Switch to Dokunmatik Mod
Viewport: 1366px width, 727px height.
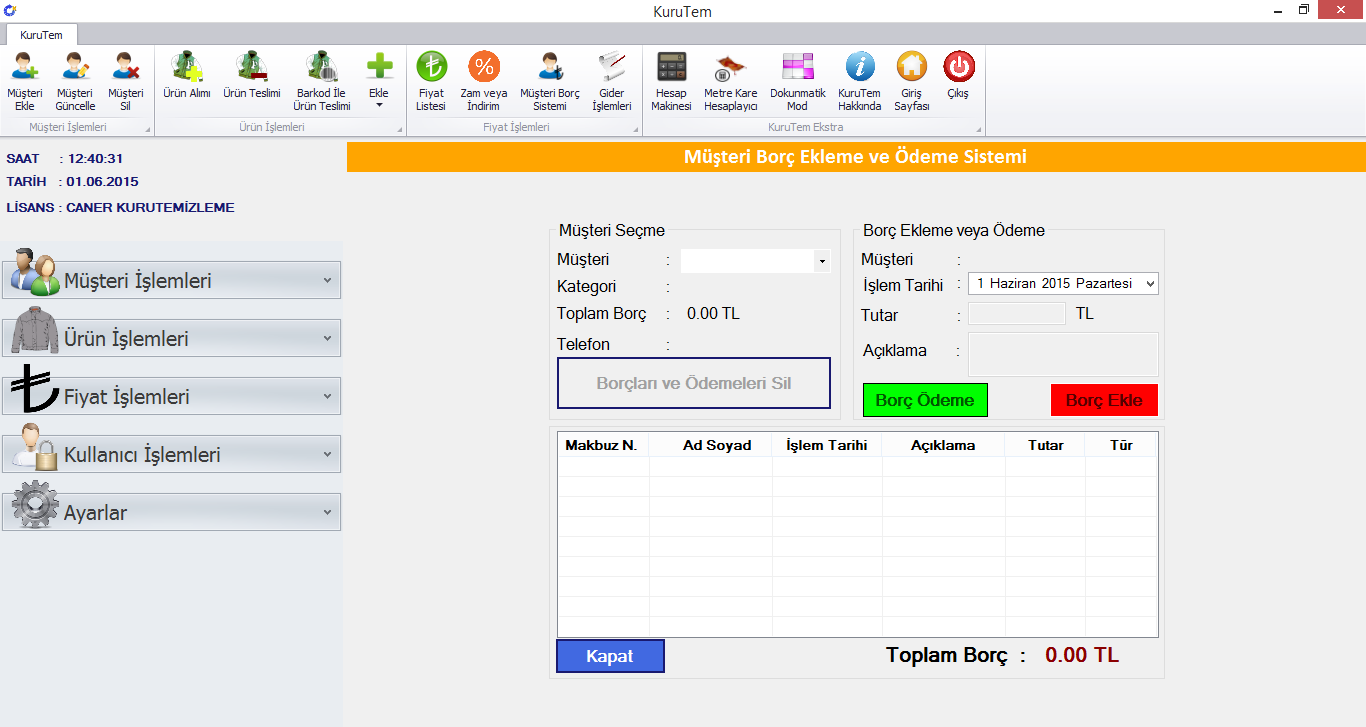point(797,68)
